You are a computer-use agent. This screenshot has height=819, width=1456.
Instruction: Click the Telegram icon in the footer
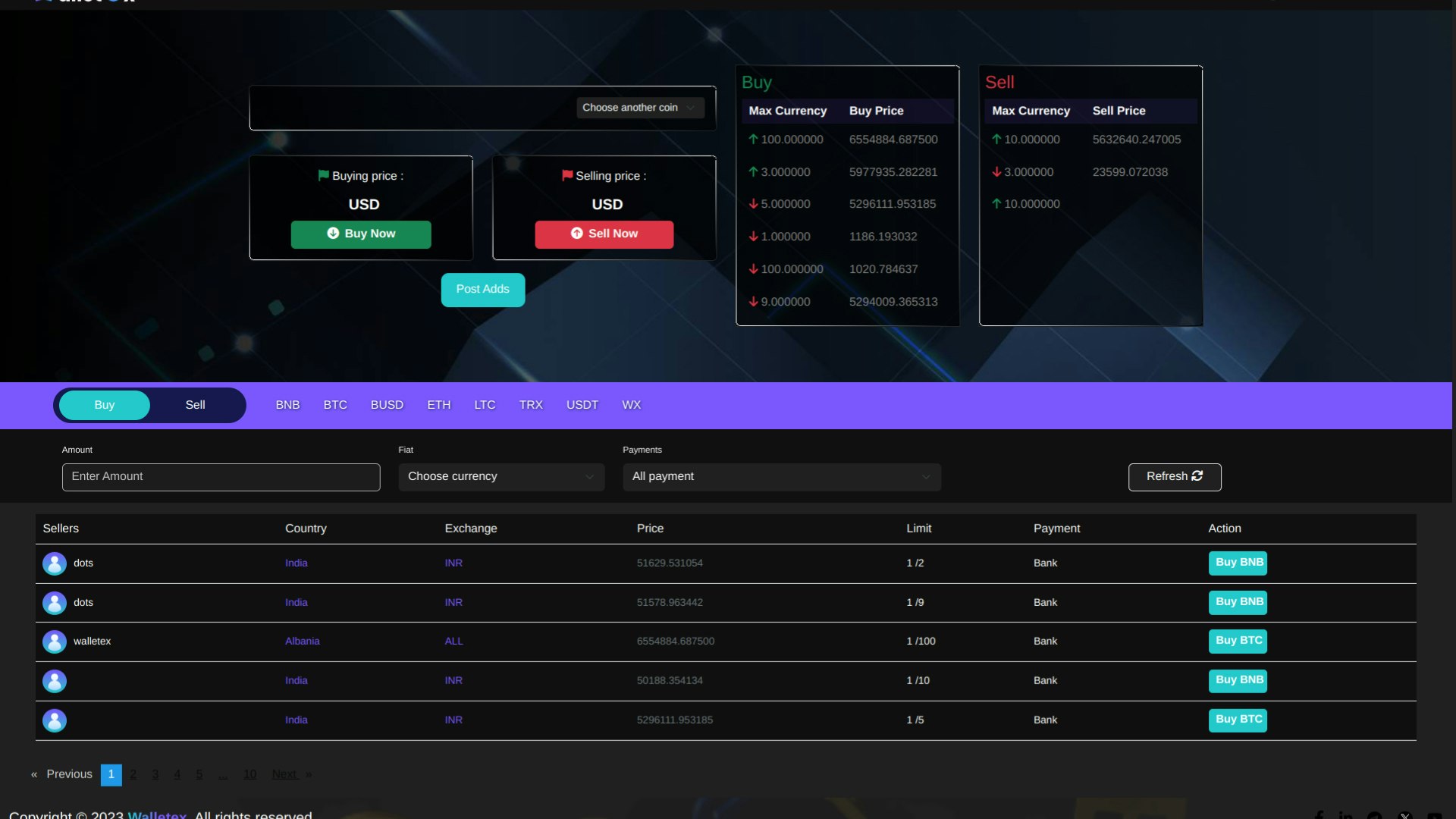tap(1375, 816)
